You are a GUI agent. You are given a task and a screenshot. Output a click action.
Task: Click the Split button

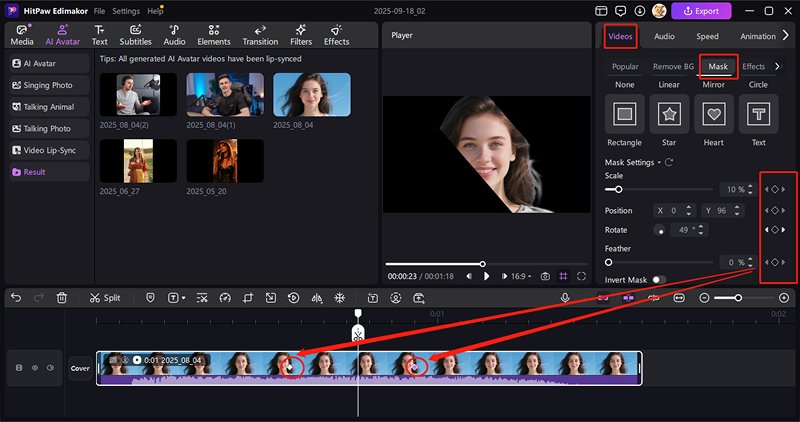104,298
